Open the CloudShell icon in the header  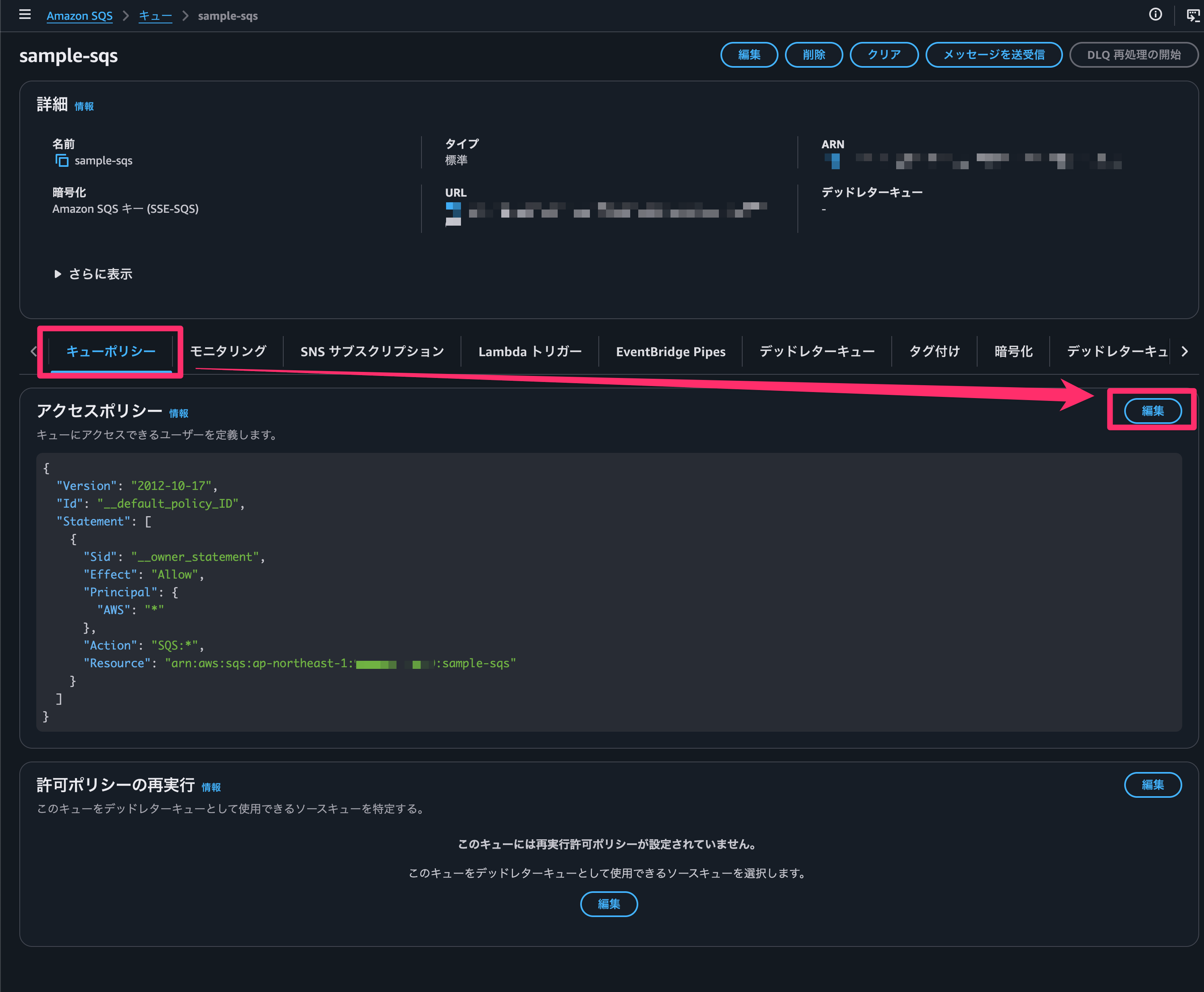[x=1193, y=15]
